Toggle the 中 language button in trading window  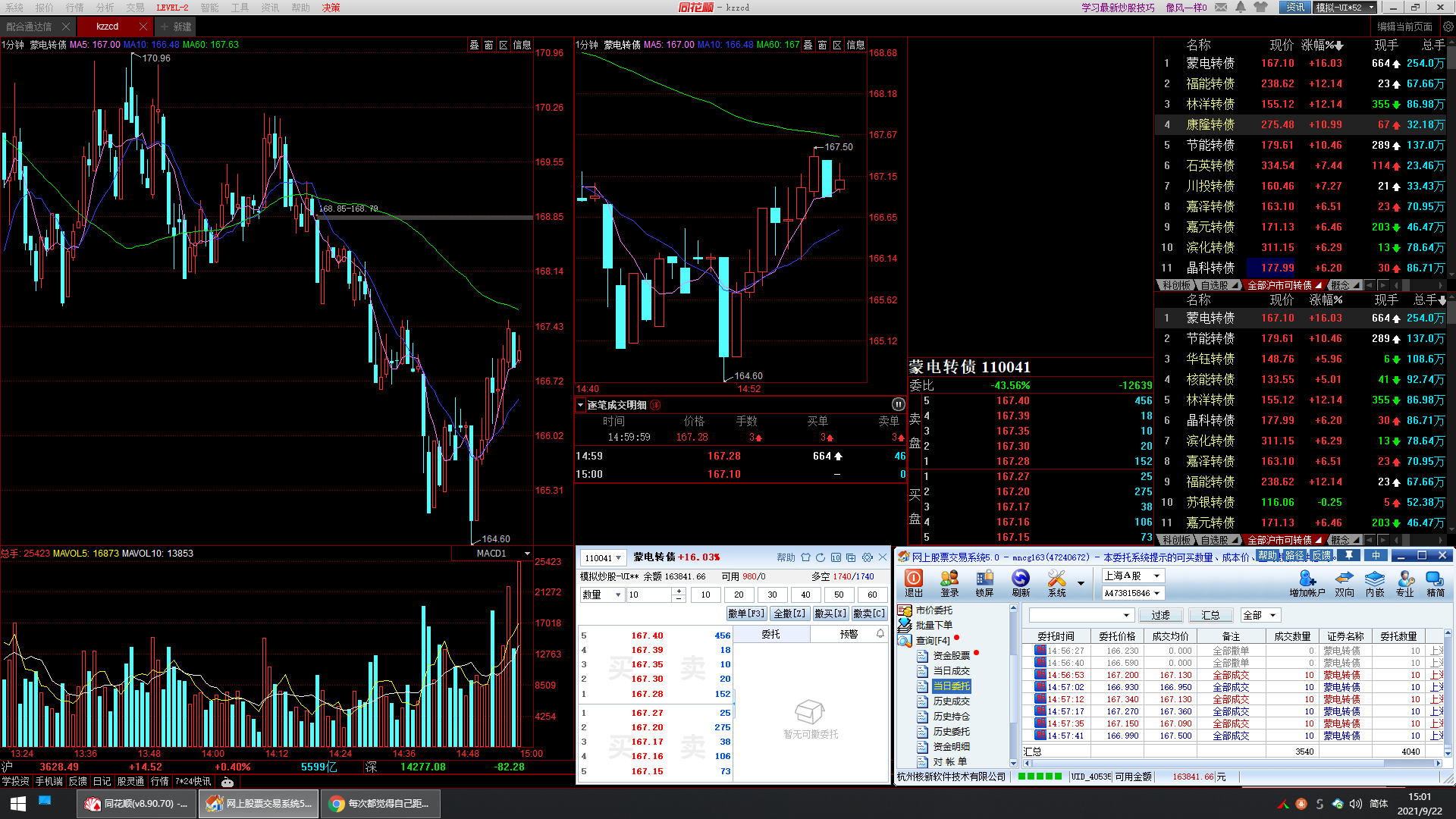coord(1376,556)
